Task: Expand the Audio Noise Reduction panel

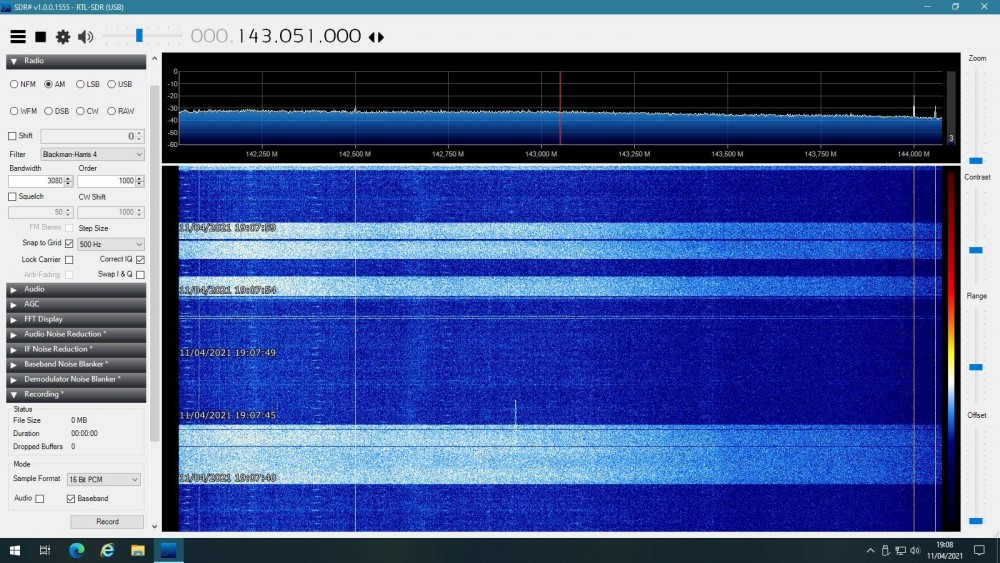Action: [x=76, y=334]
